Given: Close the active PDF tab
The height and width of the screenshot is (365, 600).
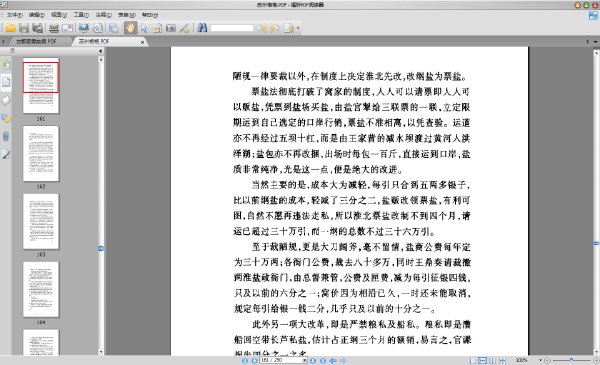Looking at the screenshot, I should 142,42.
